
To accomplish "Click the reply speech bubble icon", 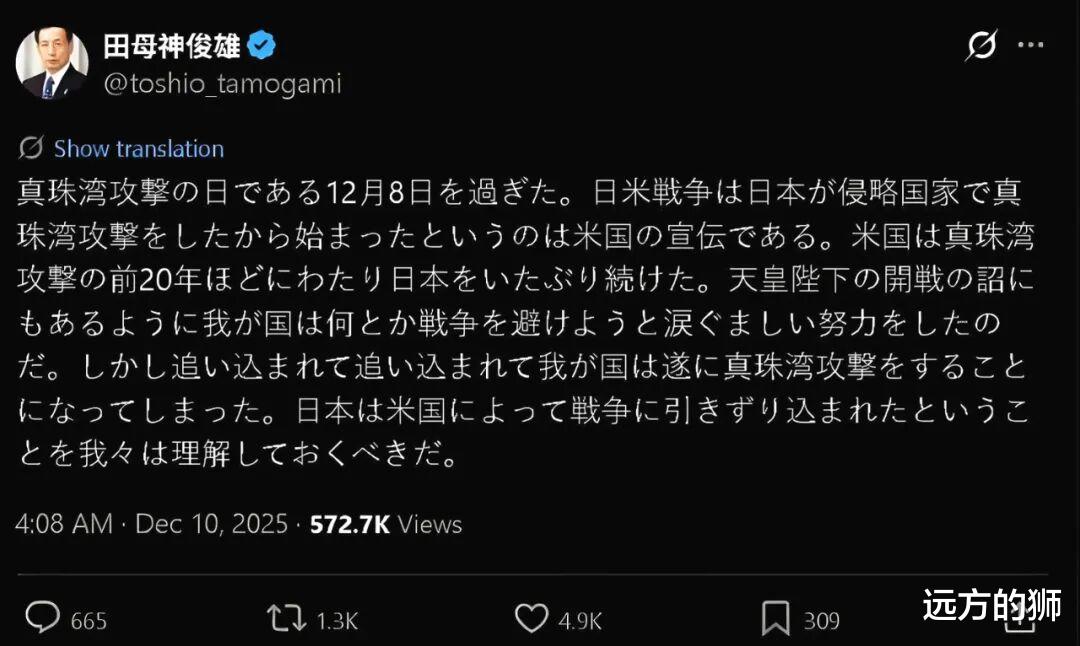I will click(x=42, y=619).
